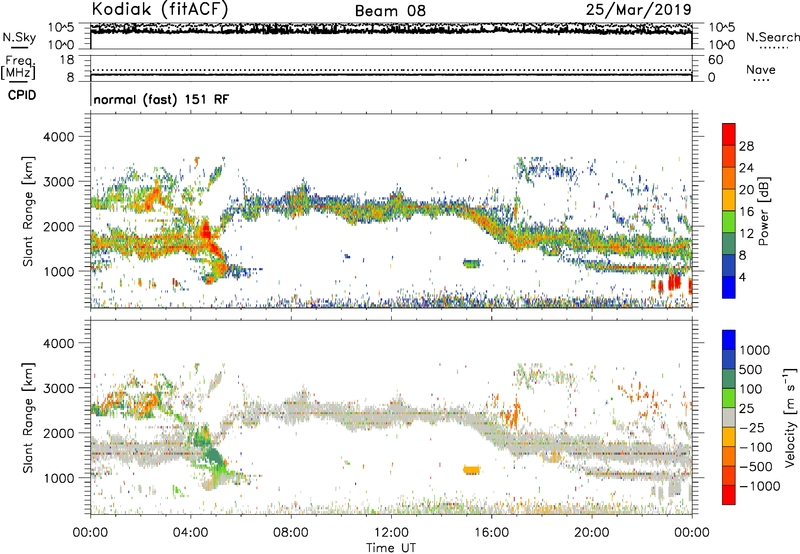The height and width of the screenshot is (554, 800).
Task: Select the 12 dB power colorbar label
Action: click(746, 233)
